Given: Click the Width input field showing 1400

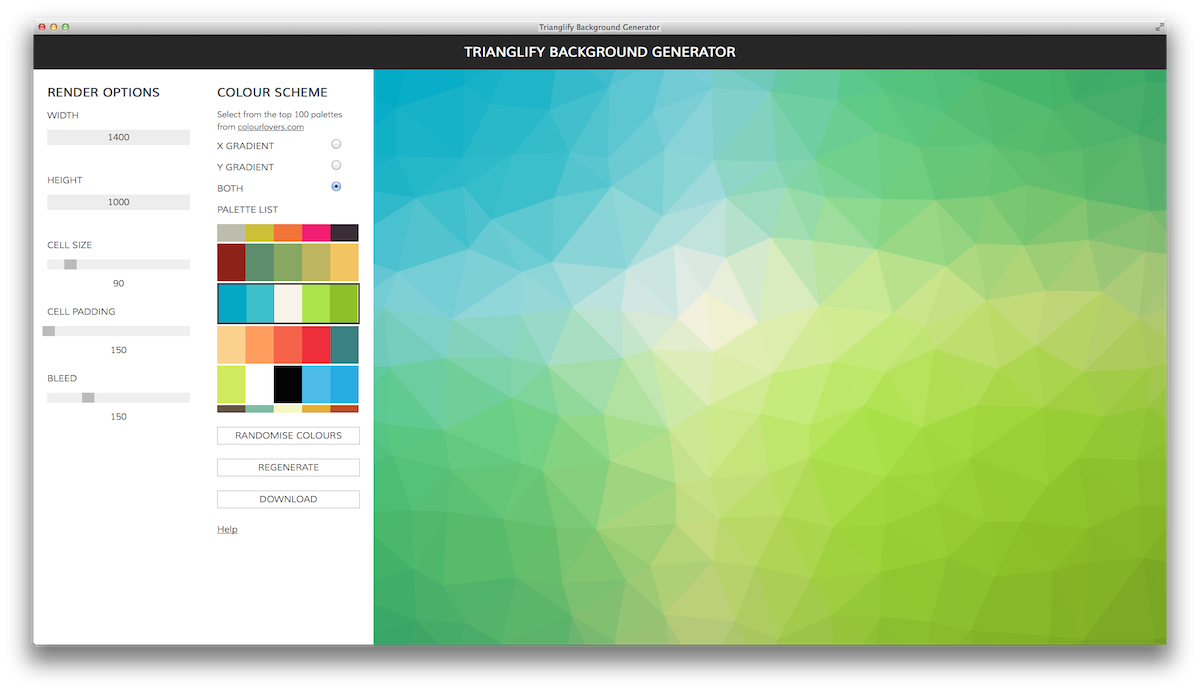Looking at the screenshot, I should [118, 137].
